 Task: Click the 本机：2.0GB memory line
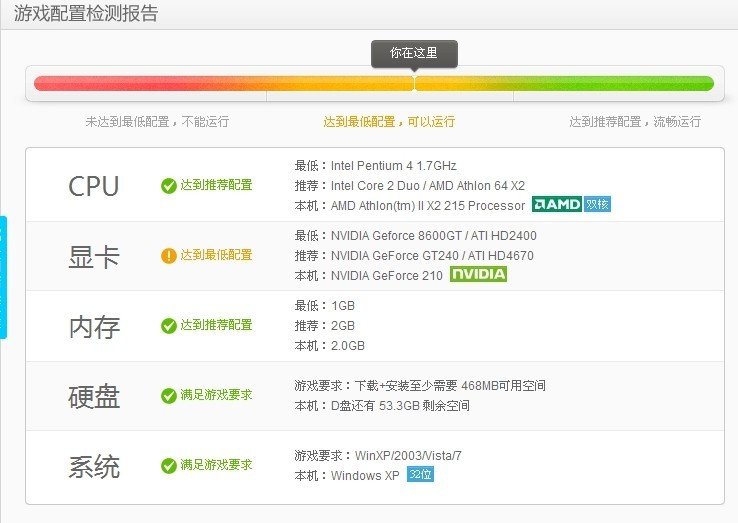click(x=329, y=346)
